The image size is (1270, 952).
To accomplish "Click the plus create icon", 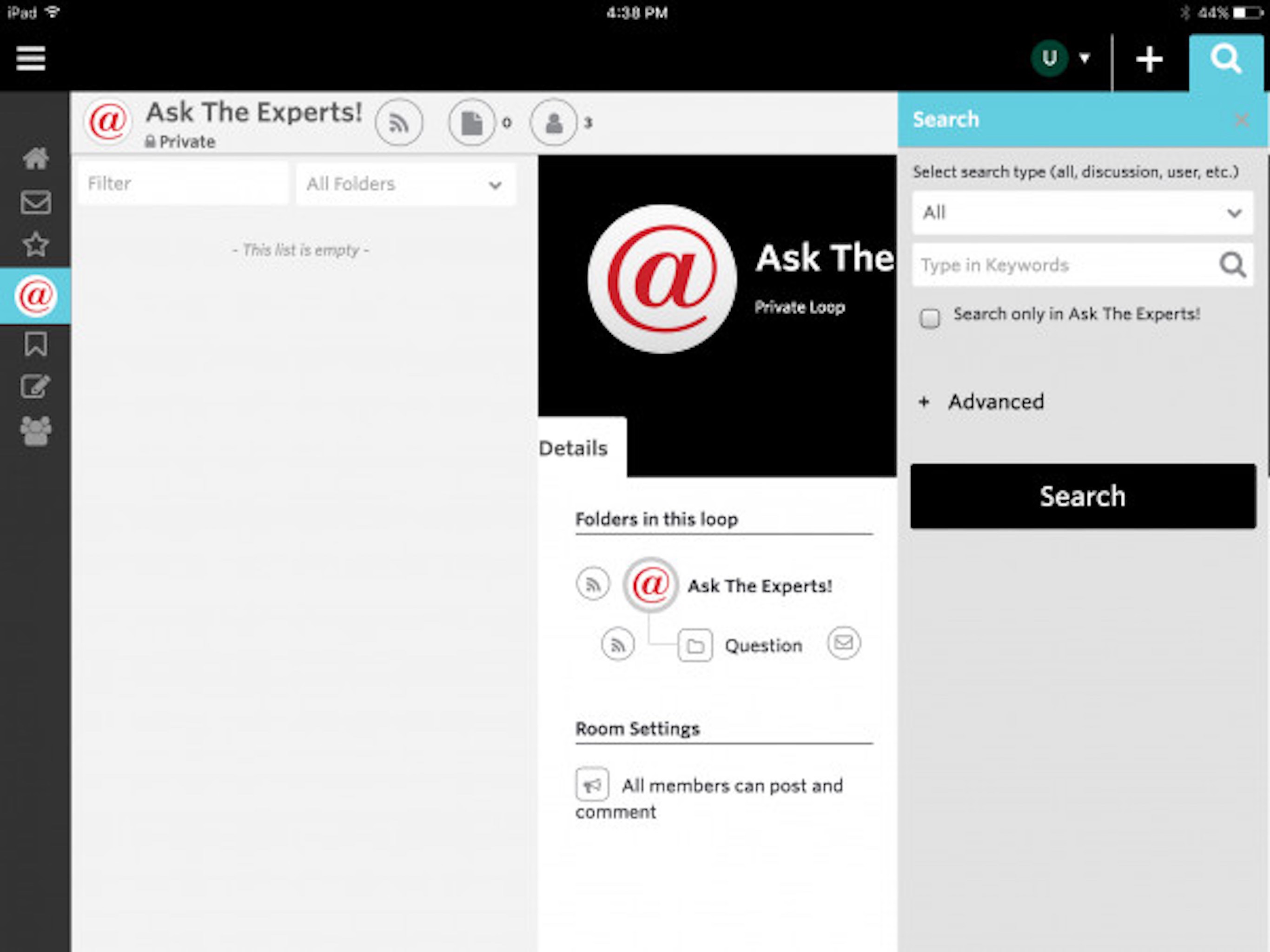I will [x=1149, y=59].
